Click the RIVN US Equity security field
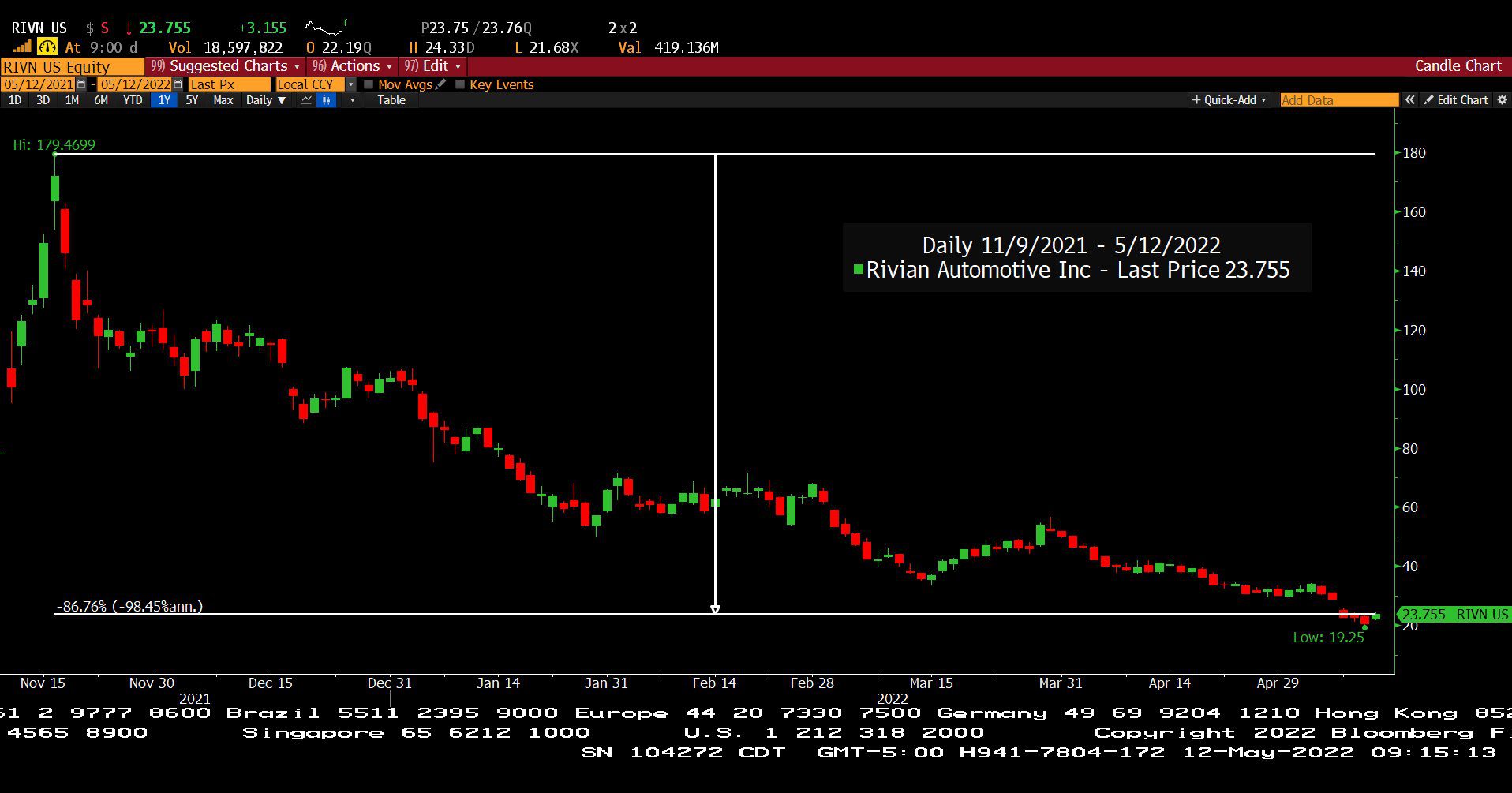Screen dimensions: 1512x793 pyautogui.click(x=73, y=66)
